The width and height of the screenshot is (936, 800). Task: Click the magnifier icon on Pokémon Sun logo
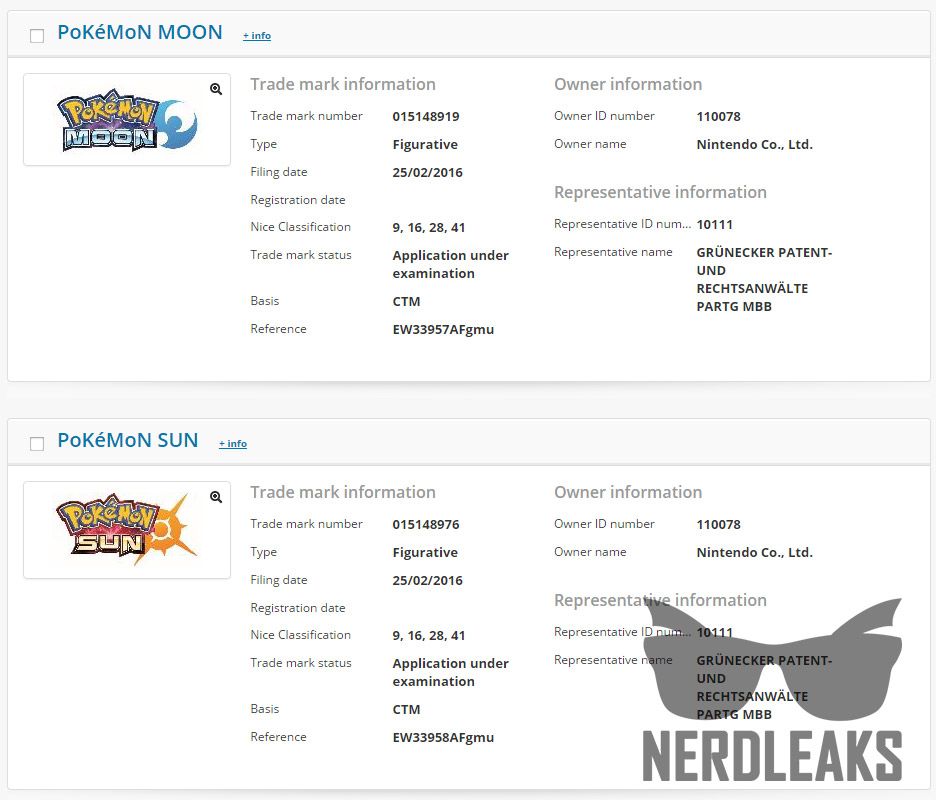[216, 497]
